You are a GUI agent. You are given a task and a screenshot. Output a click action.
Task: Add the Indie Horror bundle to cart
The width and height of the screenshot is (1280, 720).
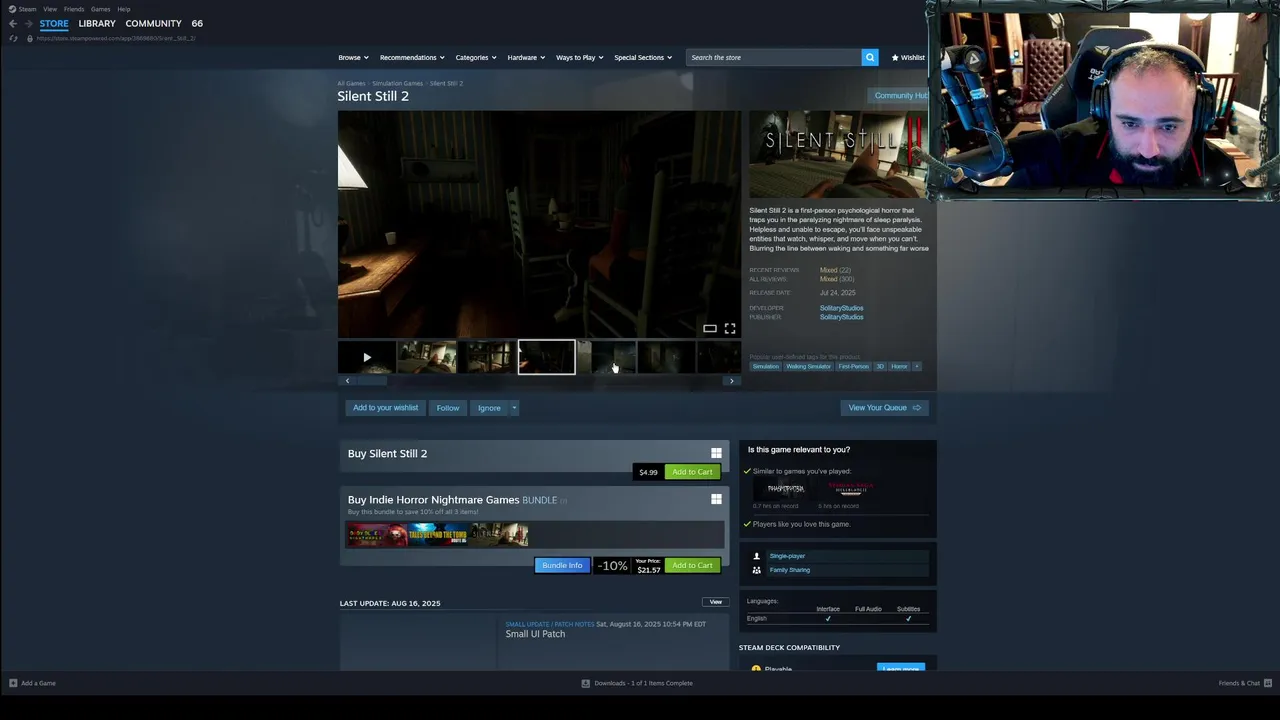(x=692, y=565)
